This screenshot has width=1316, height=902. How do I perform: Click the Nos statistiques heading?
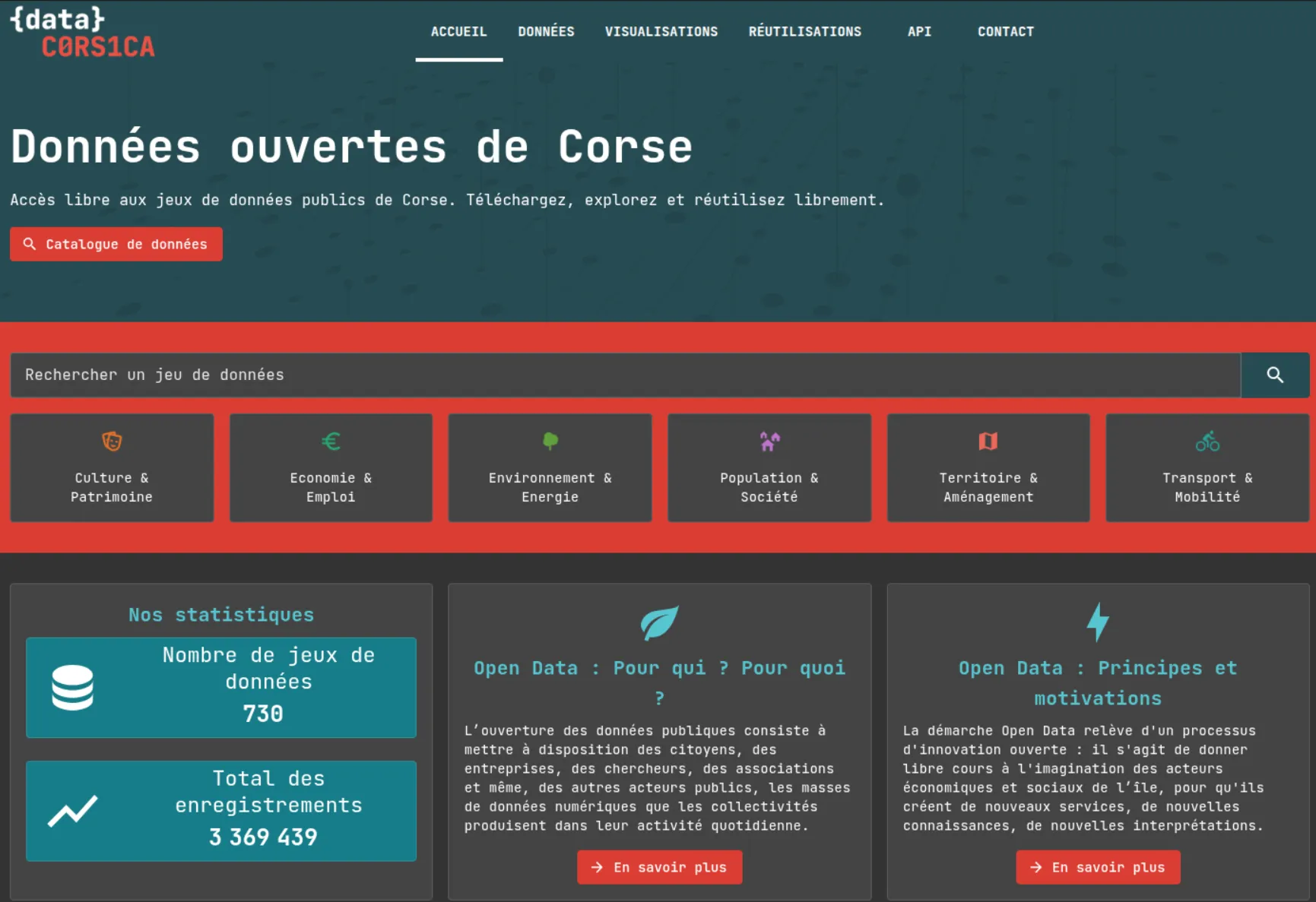tap(221, 614)
